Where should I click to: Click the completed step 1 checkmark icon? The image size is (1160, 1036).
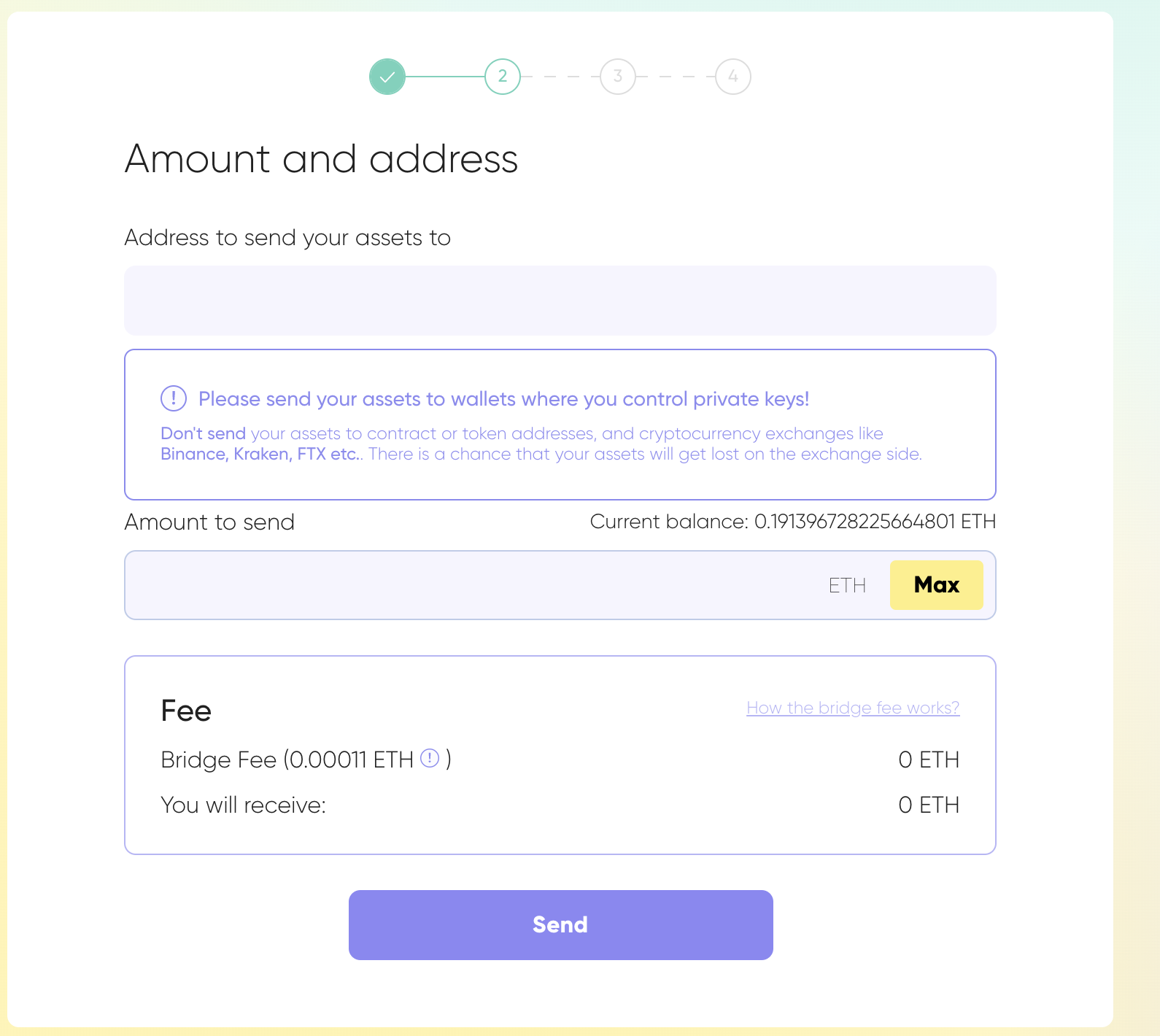click(x=387, y=77)
